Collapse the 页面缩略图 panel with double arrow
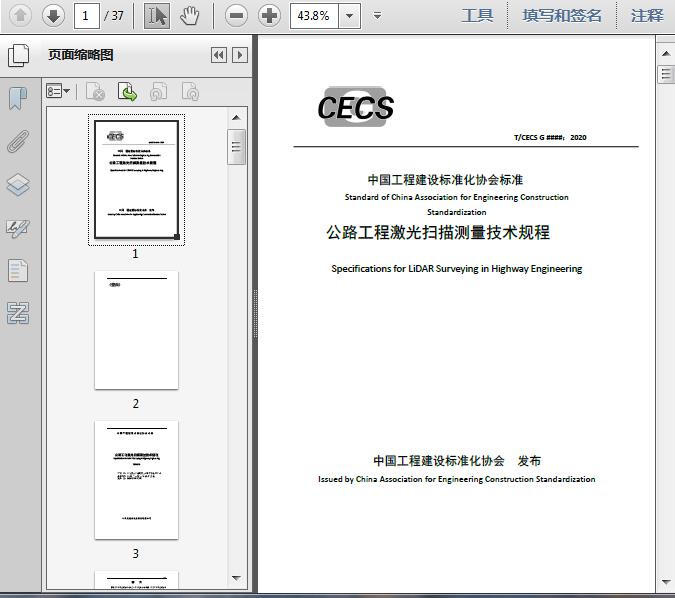675x598 pixels. tap(219, 55)
